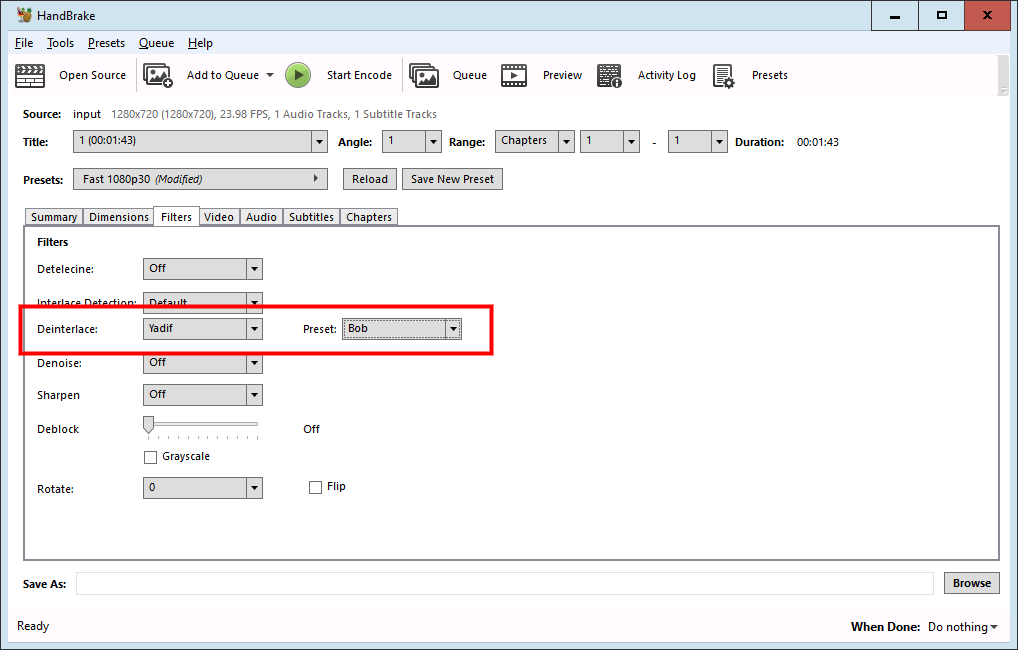Open the start chapter dropdown
This screenshot has width=1018, height=650.
610,142
